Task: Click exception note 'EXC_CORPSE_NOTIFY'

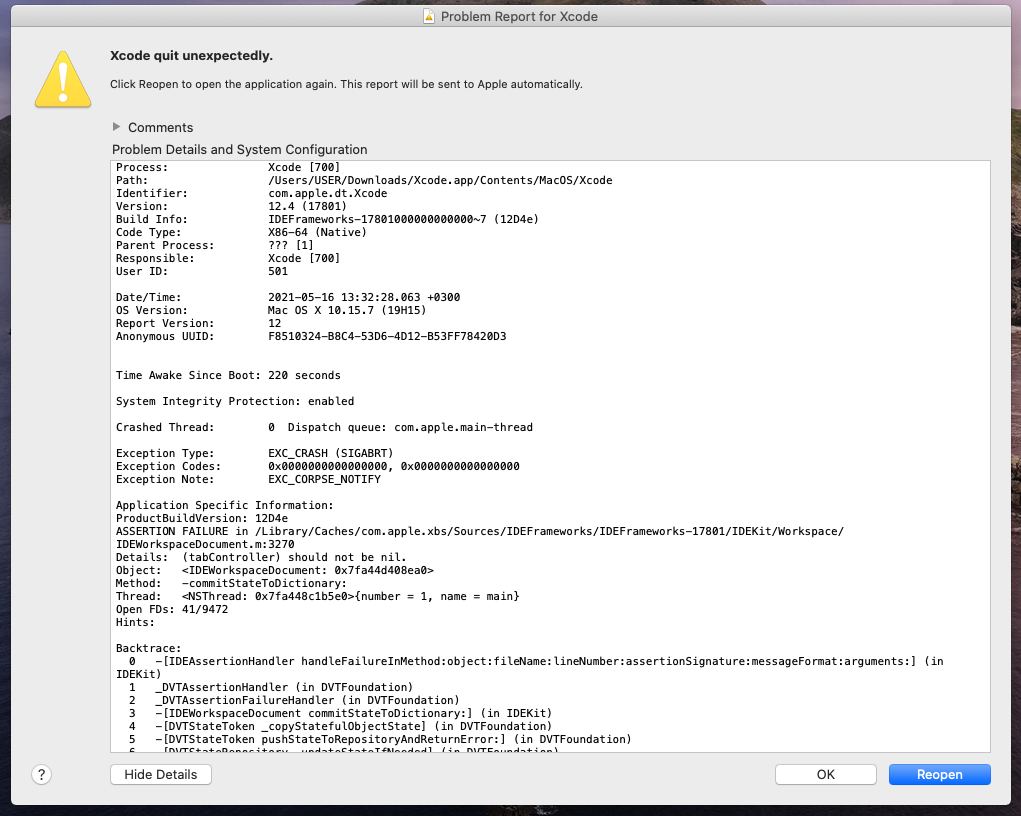Action: coord(324,480)
